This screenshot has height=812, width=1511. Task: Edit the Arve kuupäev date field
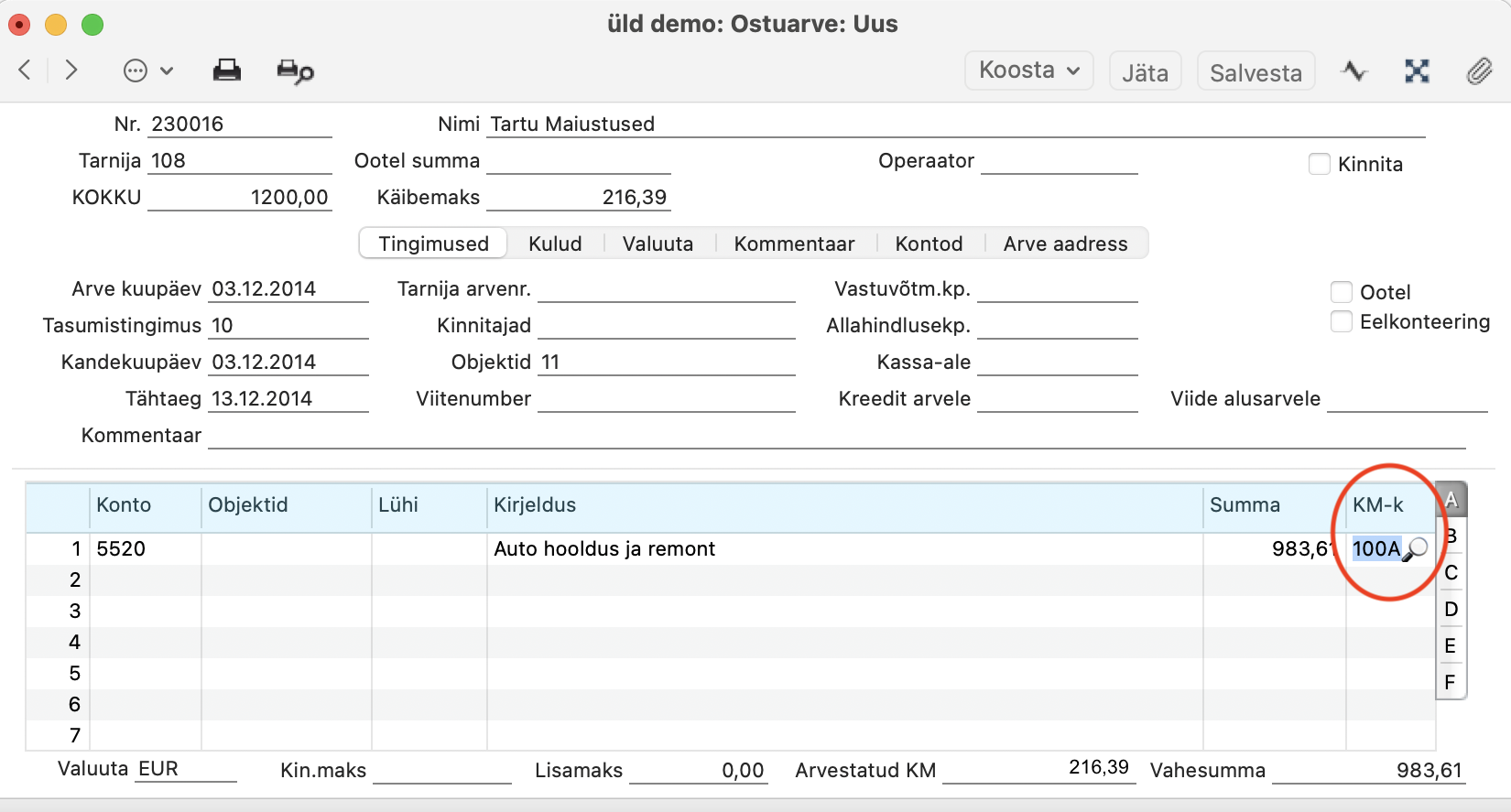pos(288,288)
